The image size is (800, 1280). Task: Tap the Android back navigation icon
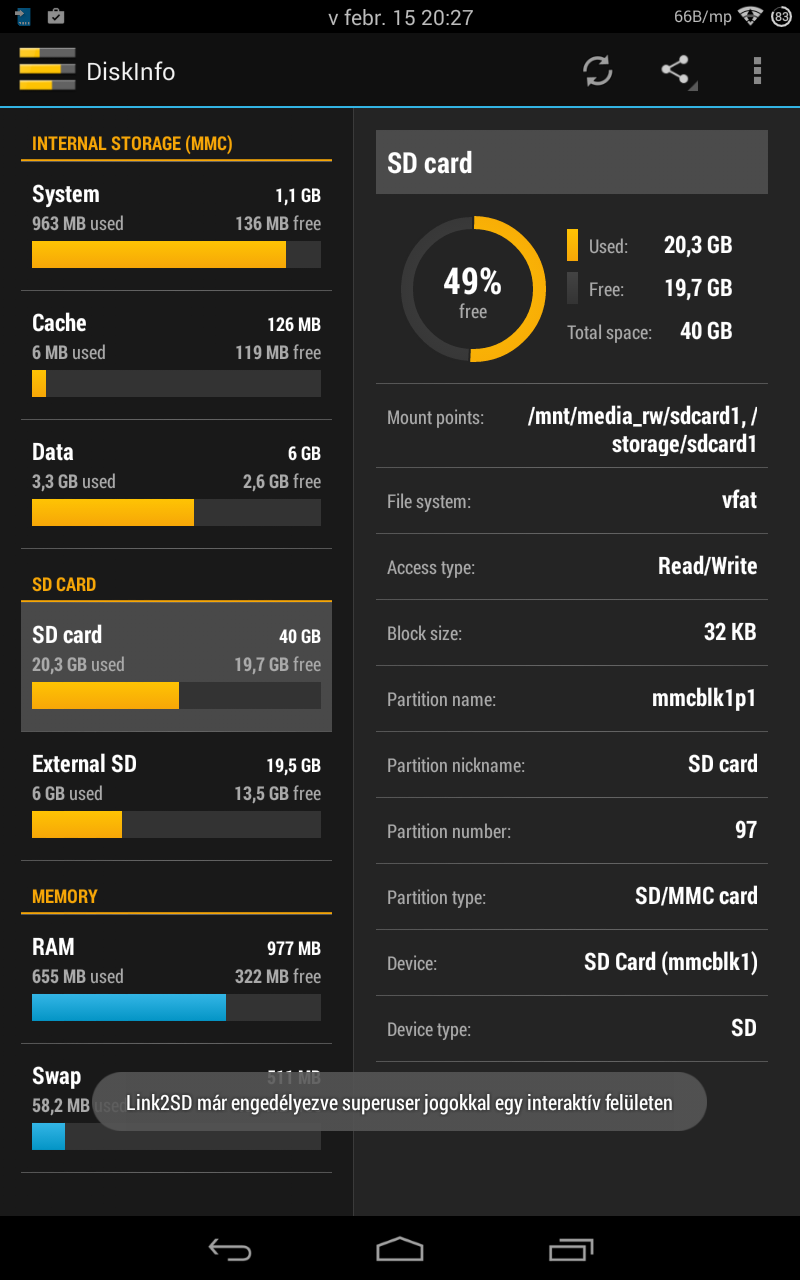(229, 1248)
